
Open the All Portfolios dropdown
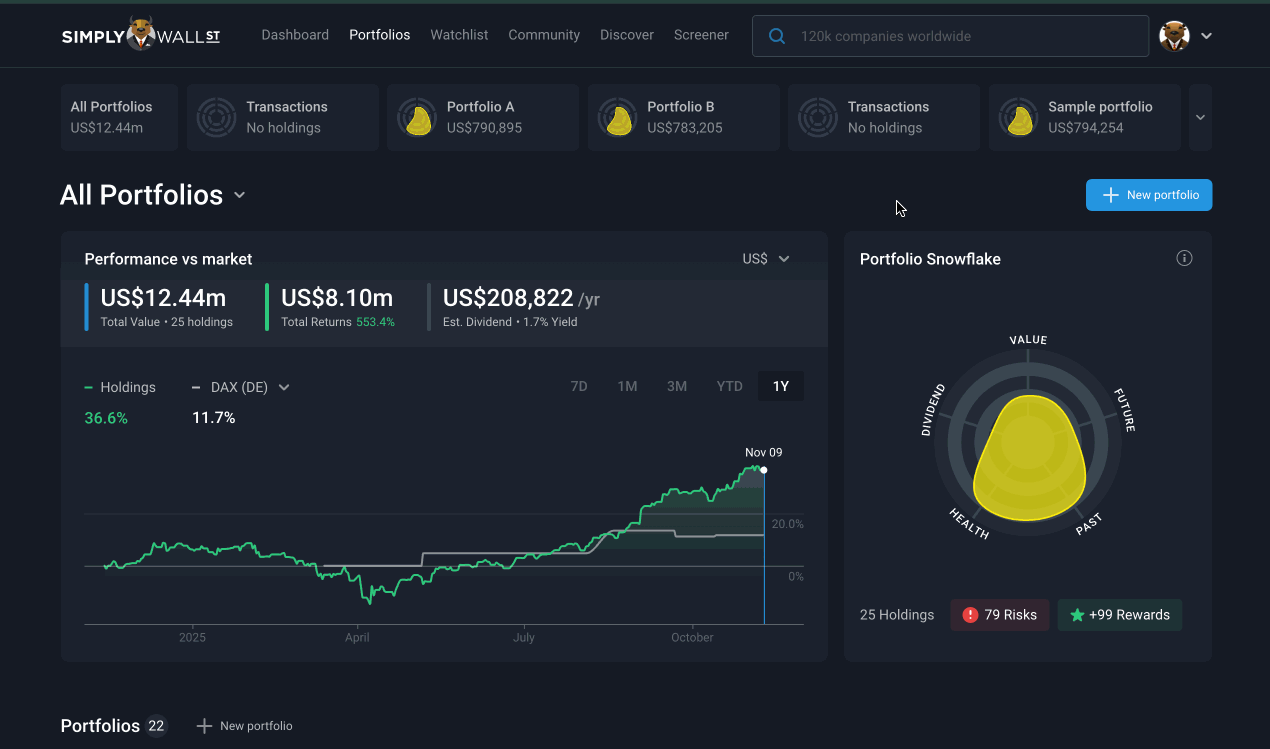[239, 196]
